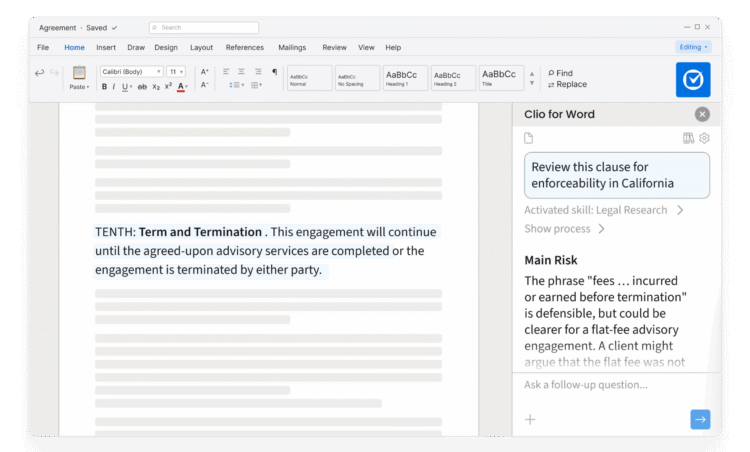Image resolution: width=750 pixels, height=452 pixels.
Task: Click the Agreement document title
Action: point(57,28)
